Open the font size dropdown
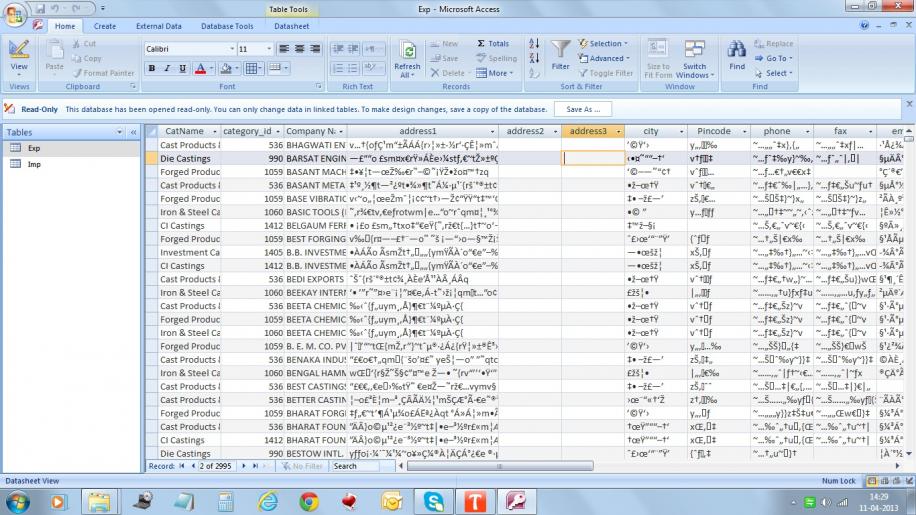Screen dimensions: 916x515 pyautogui.click(x=269, y=48)
